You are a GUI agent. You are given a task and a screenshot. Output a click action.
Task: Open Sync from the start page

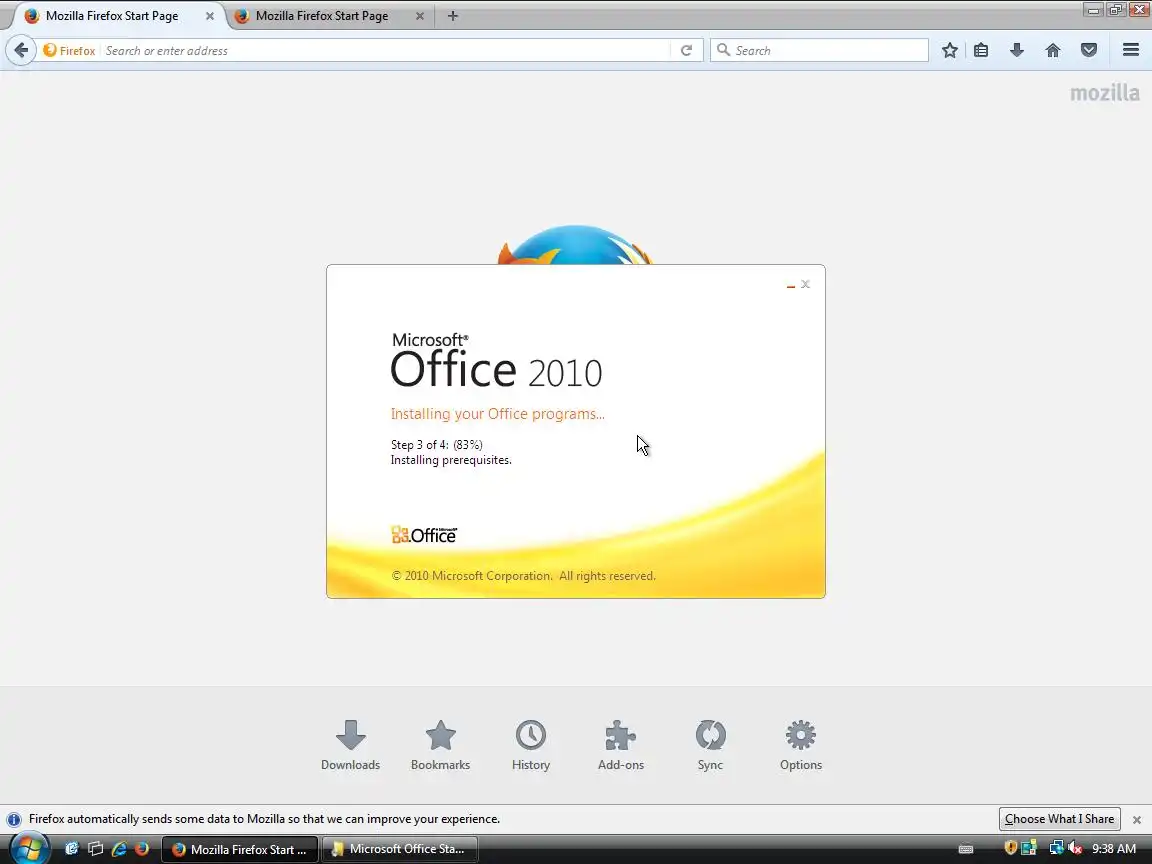710,745
